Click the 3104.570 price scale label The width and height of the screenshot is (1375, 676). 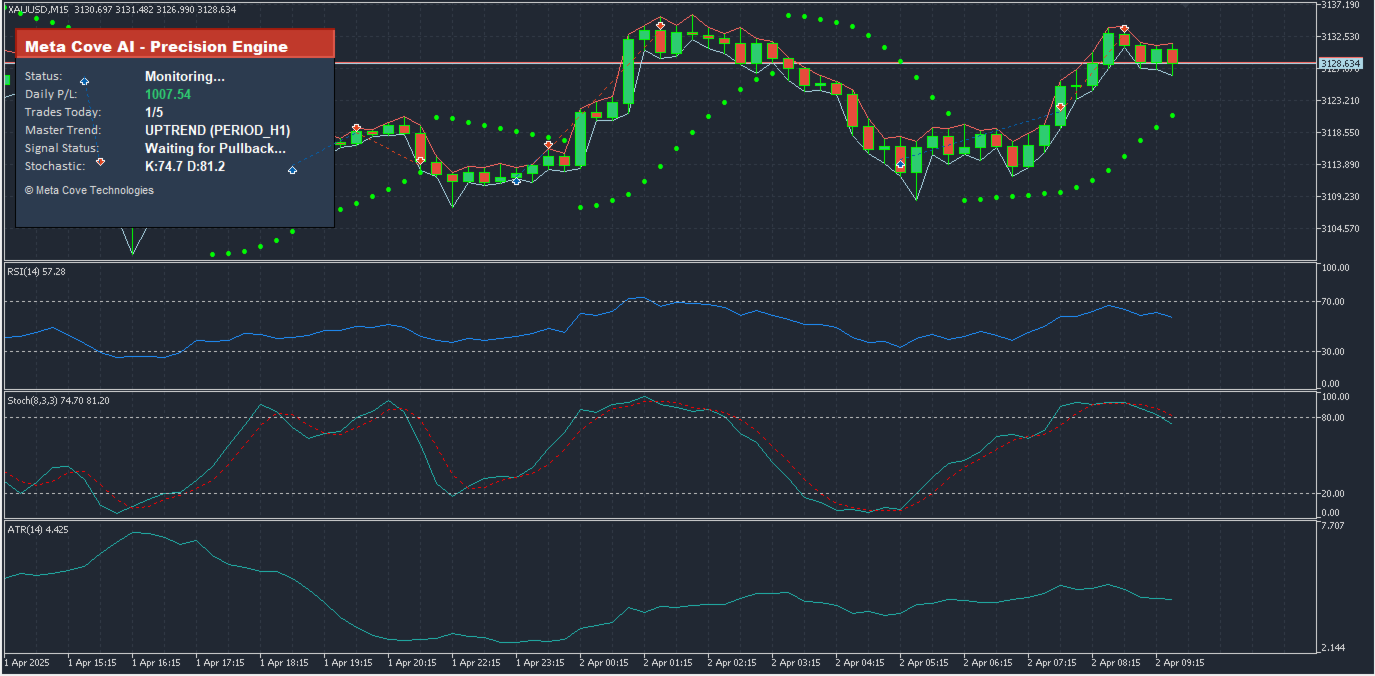click(1340, 229)
